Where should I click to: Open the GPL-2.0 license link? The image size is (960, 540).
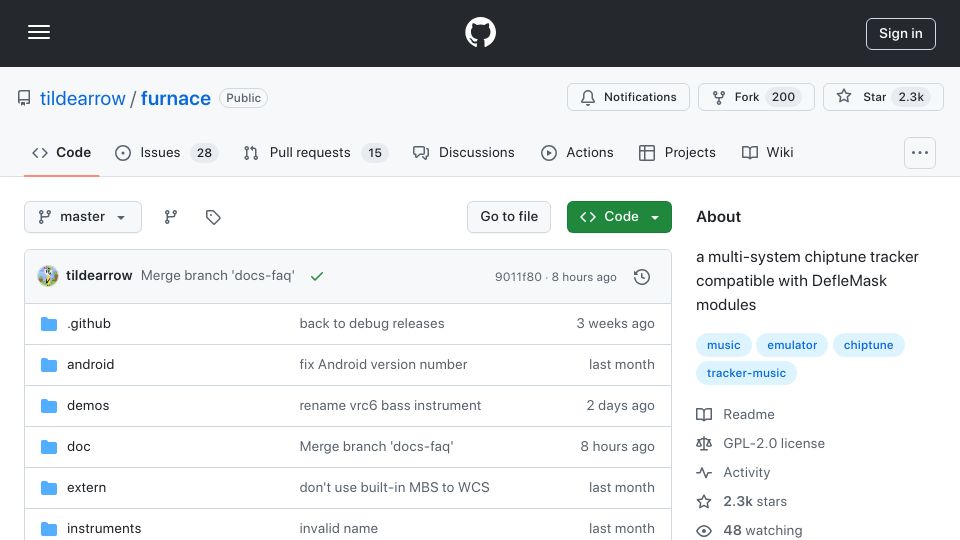[760, 443]
